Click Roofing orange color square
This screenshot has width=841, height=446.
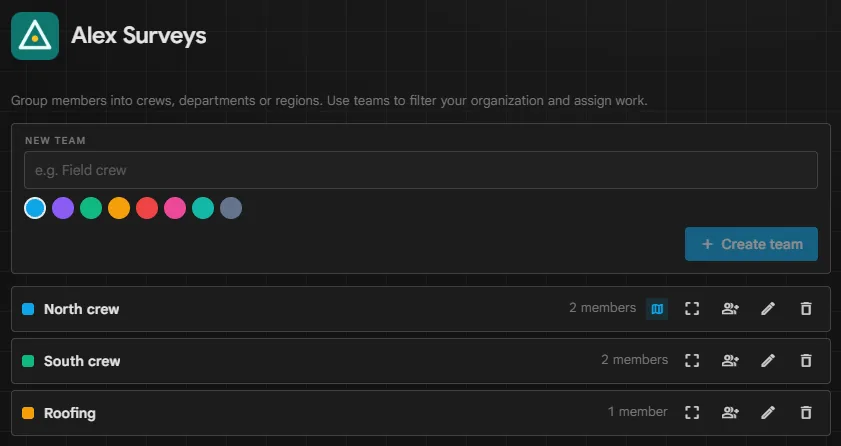pyautogui.click(x=28, y=413)
